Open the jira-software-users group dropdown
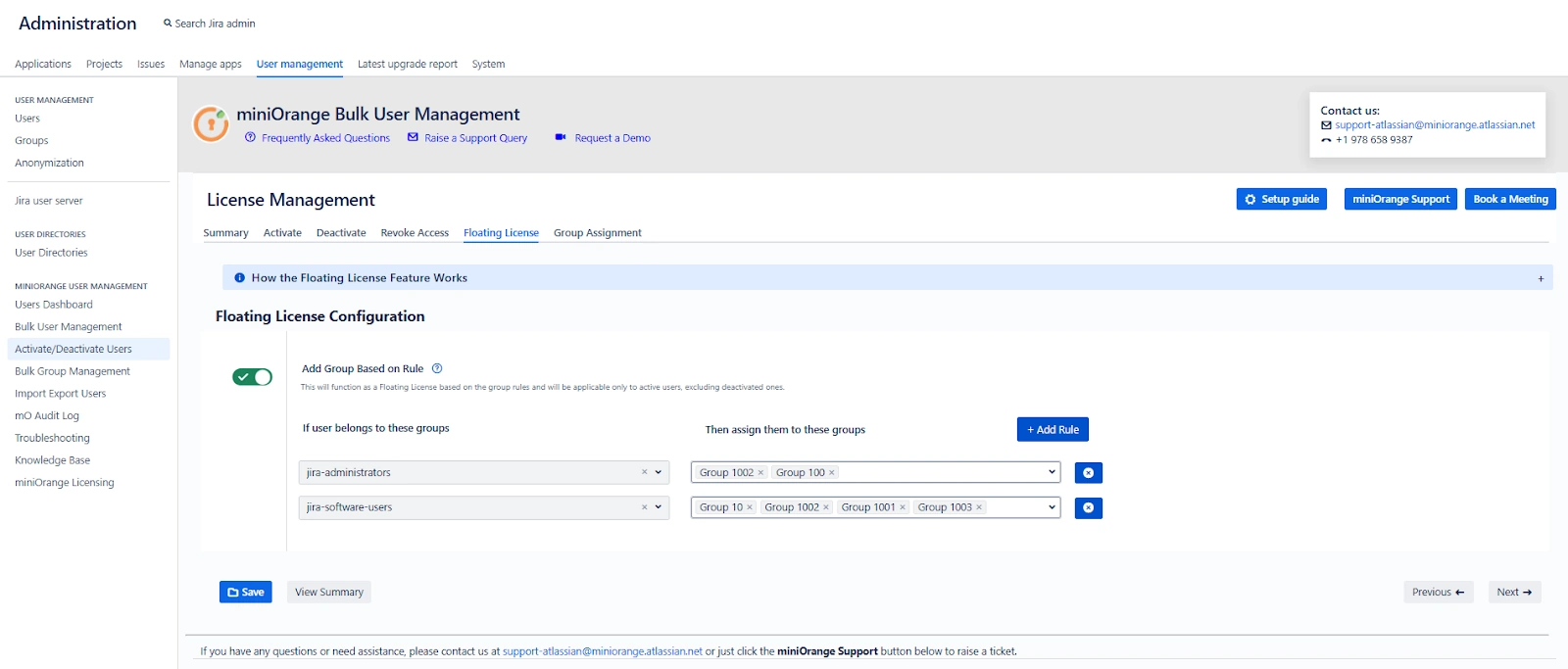The height and width of the screenshot is (669, 1568). (659, 507)
